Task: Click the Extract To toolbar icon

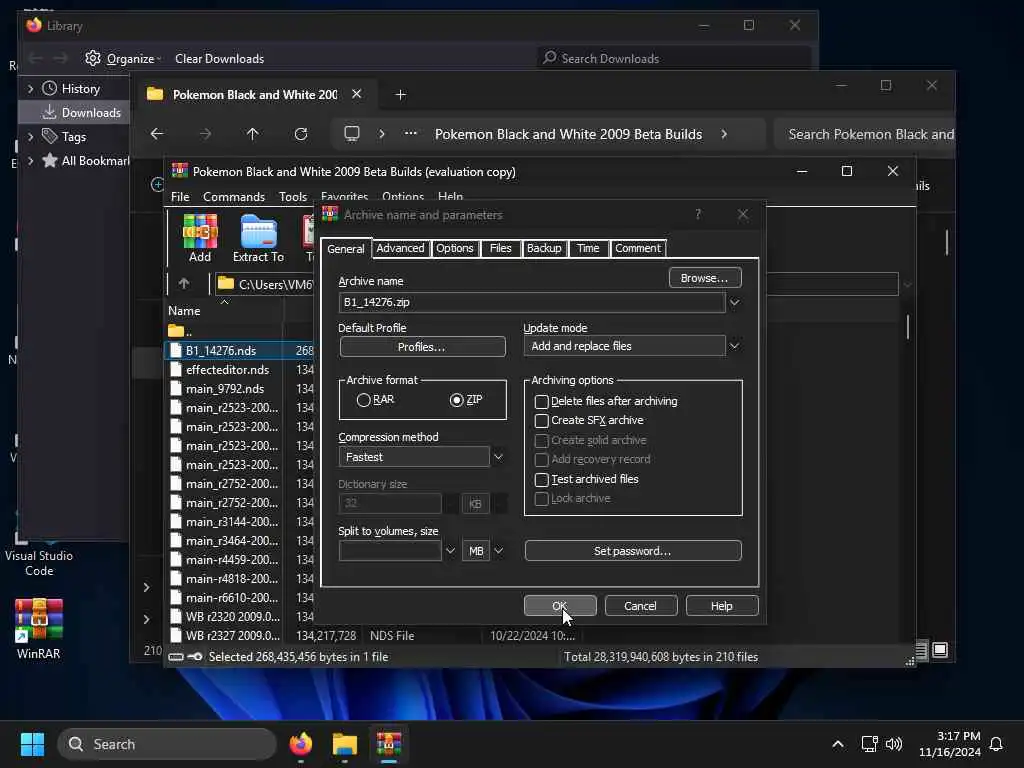Action: coord(259,238)
